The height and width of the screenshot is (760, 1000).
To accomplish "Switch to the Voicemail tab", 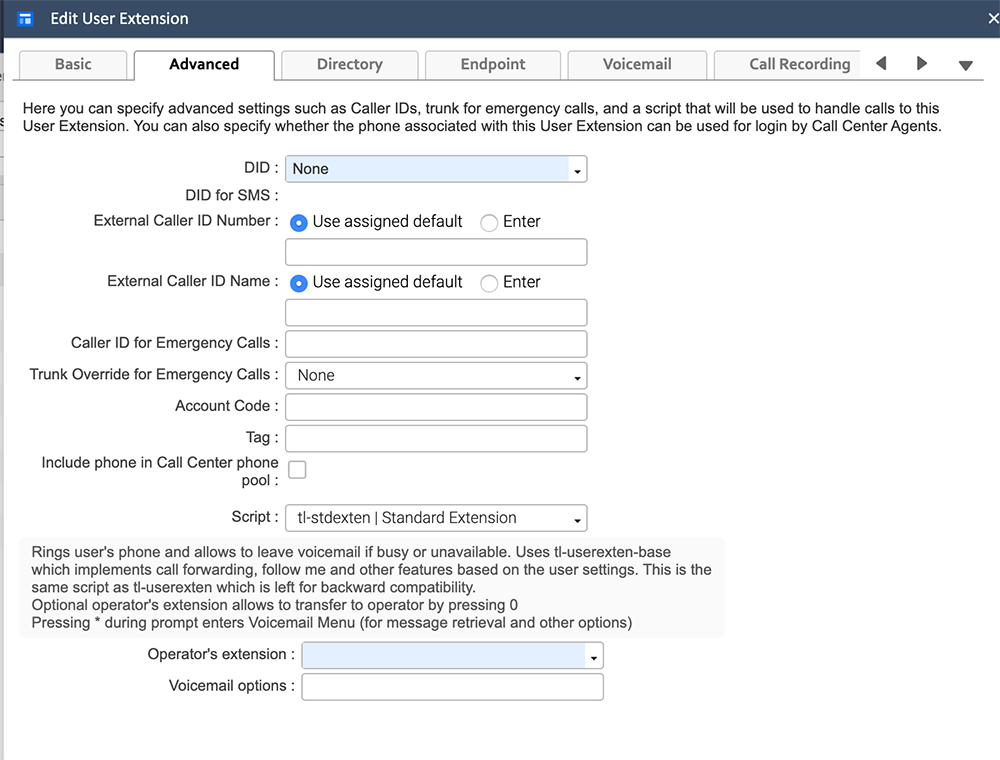I will tap(637, 64).
